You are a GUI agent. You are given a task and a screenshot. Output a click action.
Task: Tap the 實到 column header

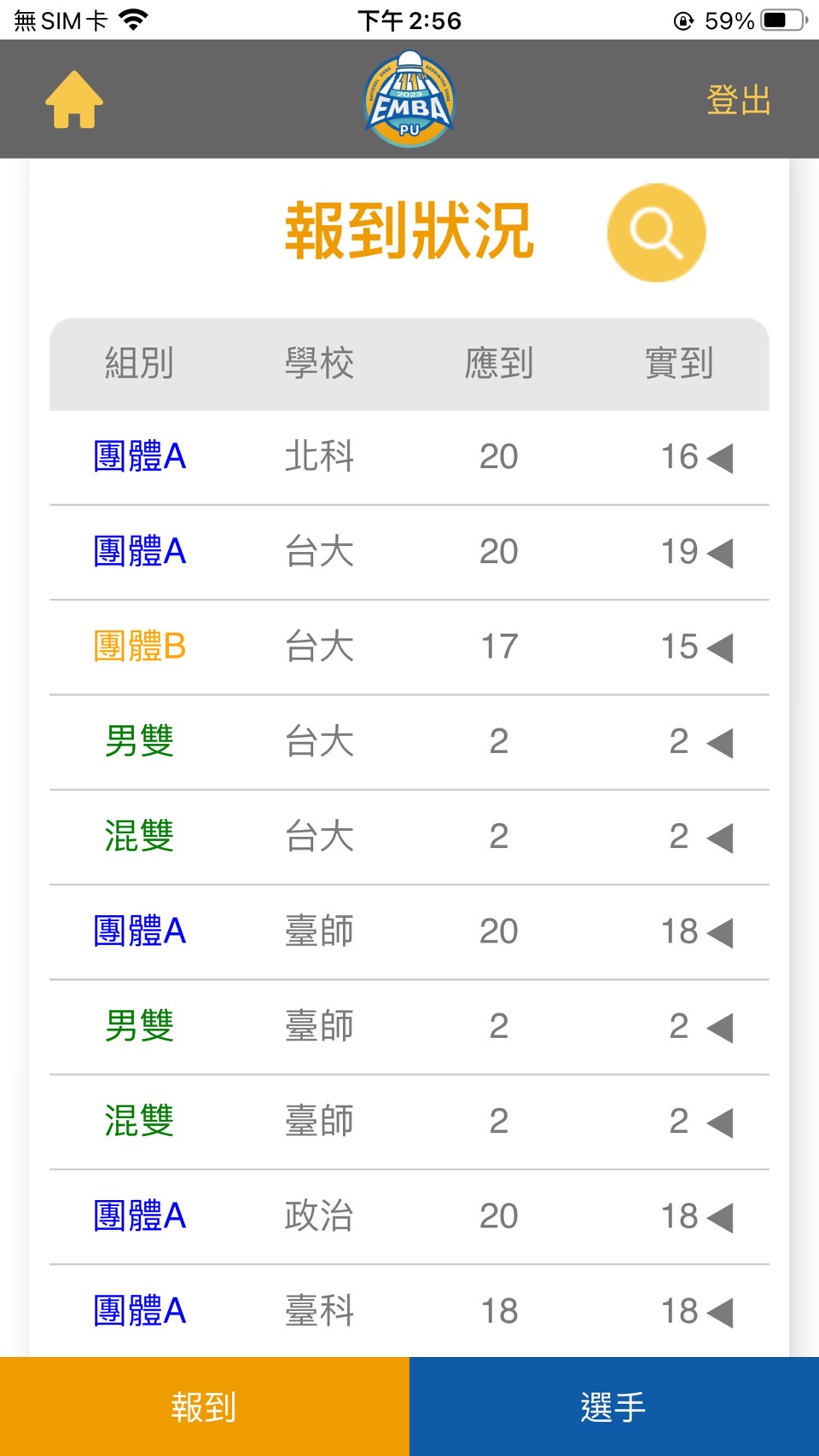(x=679, y=363)
